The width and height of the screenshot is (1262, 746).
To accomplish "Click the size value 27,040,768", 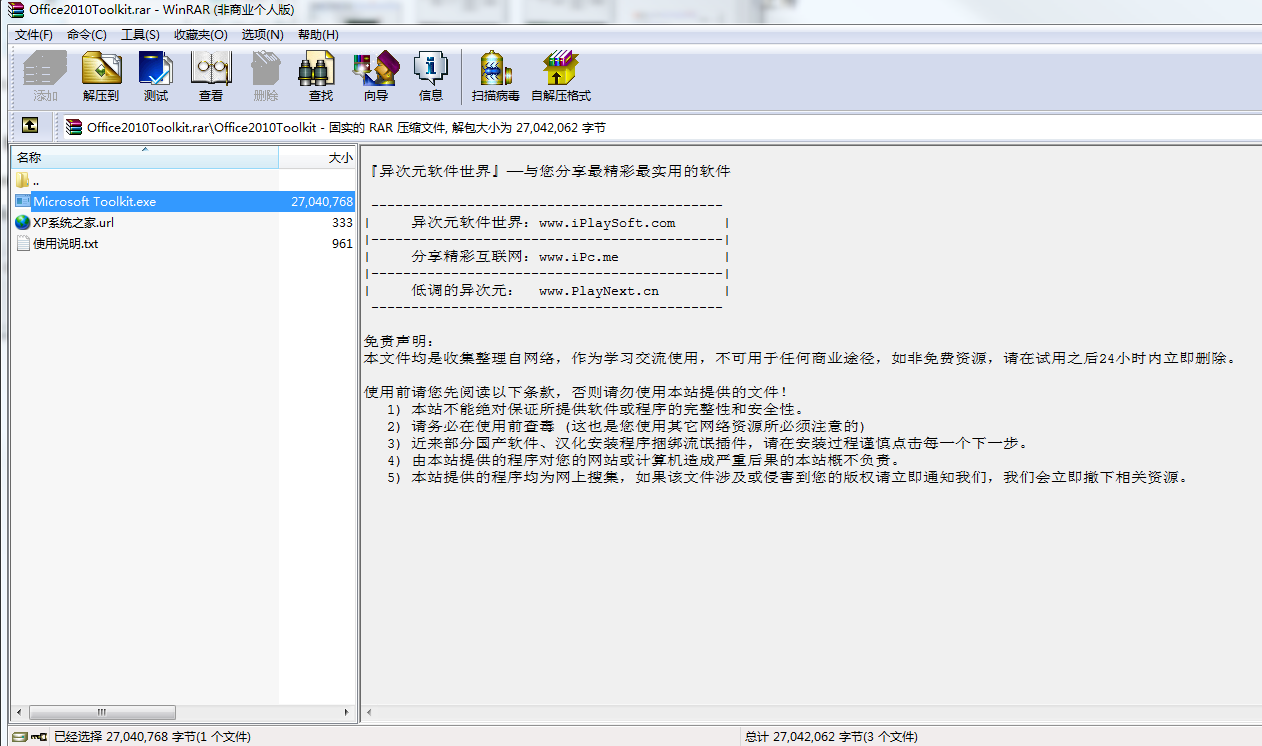I will click(x=322, y=201).
